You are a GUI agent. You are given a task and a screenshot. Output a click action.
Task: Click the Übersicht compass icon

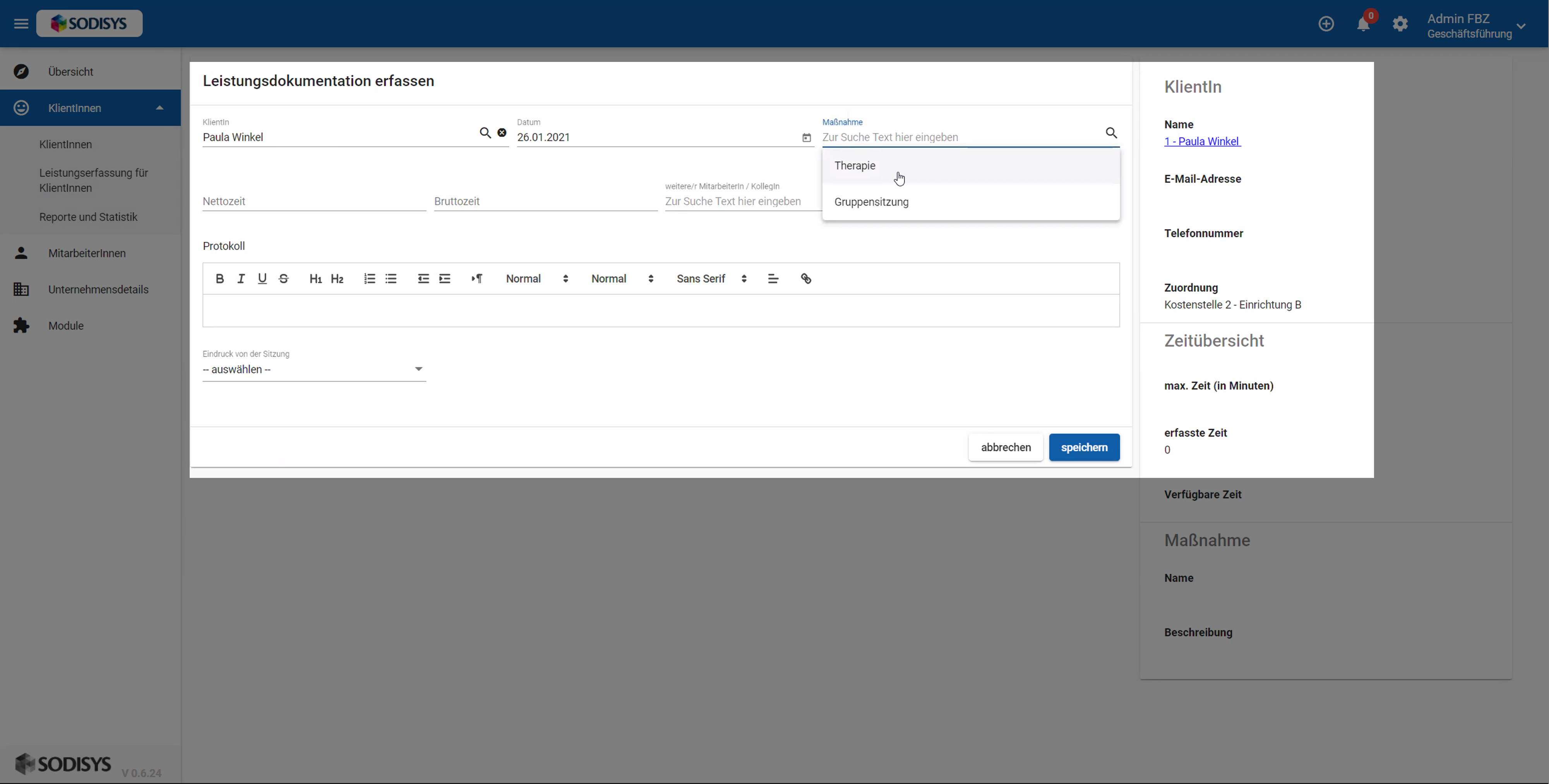[21, 72]
